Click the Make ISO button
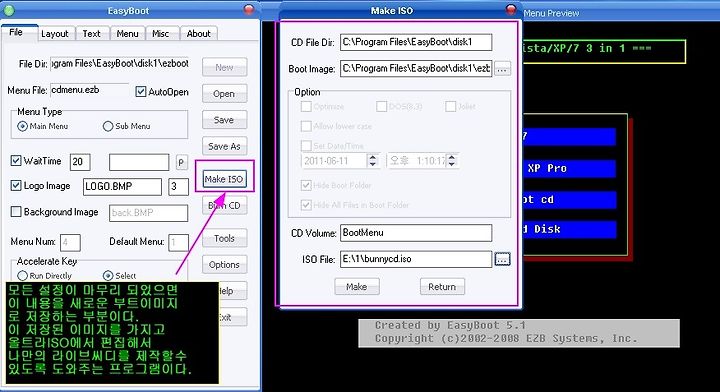Screen dimensions: 720x392 [224, 179]
